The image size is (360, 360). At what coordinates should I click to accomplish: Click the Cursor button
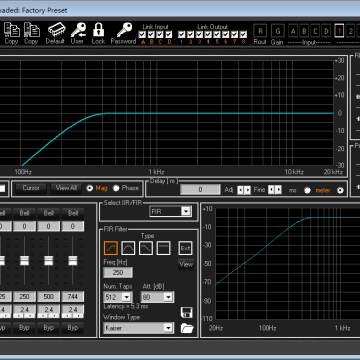[x=31, y=188]
